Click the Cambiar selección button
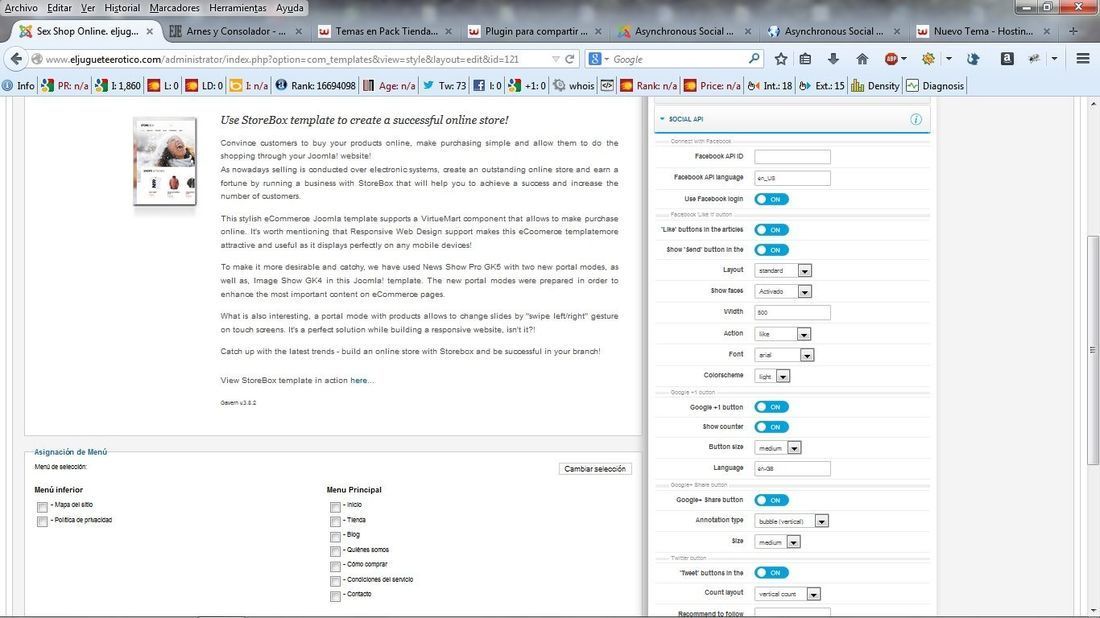 (595, 469)
